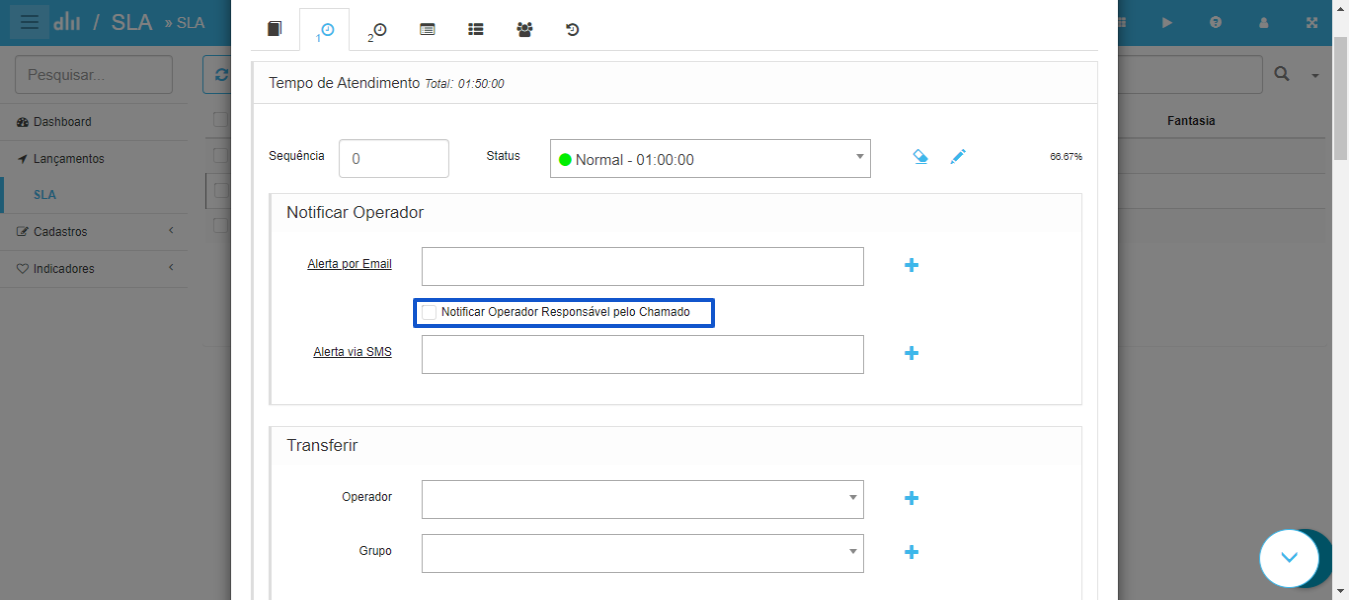The width and height of the screenshot is (1349, 600).
Task: Click the » SLA breadcrumb
Action: pyautogui.click(x=184, y=22)
